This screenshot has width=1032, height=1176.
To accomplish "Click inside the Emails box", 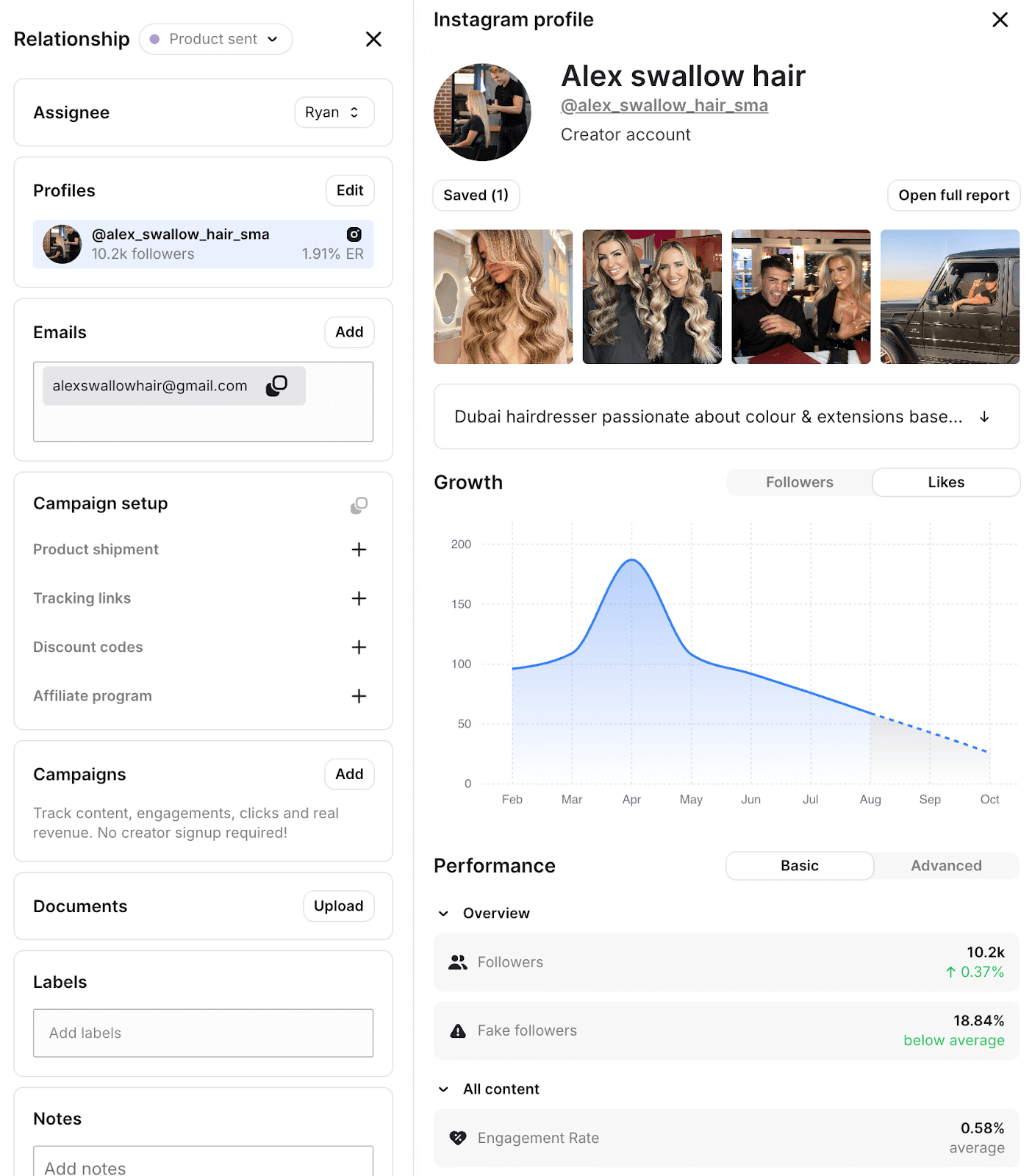I will (203, 402).
